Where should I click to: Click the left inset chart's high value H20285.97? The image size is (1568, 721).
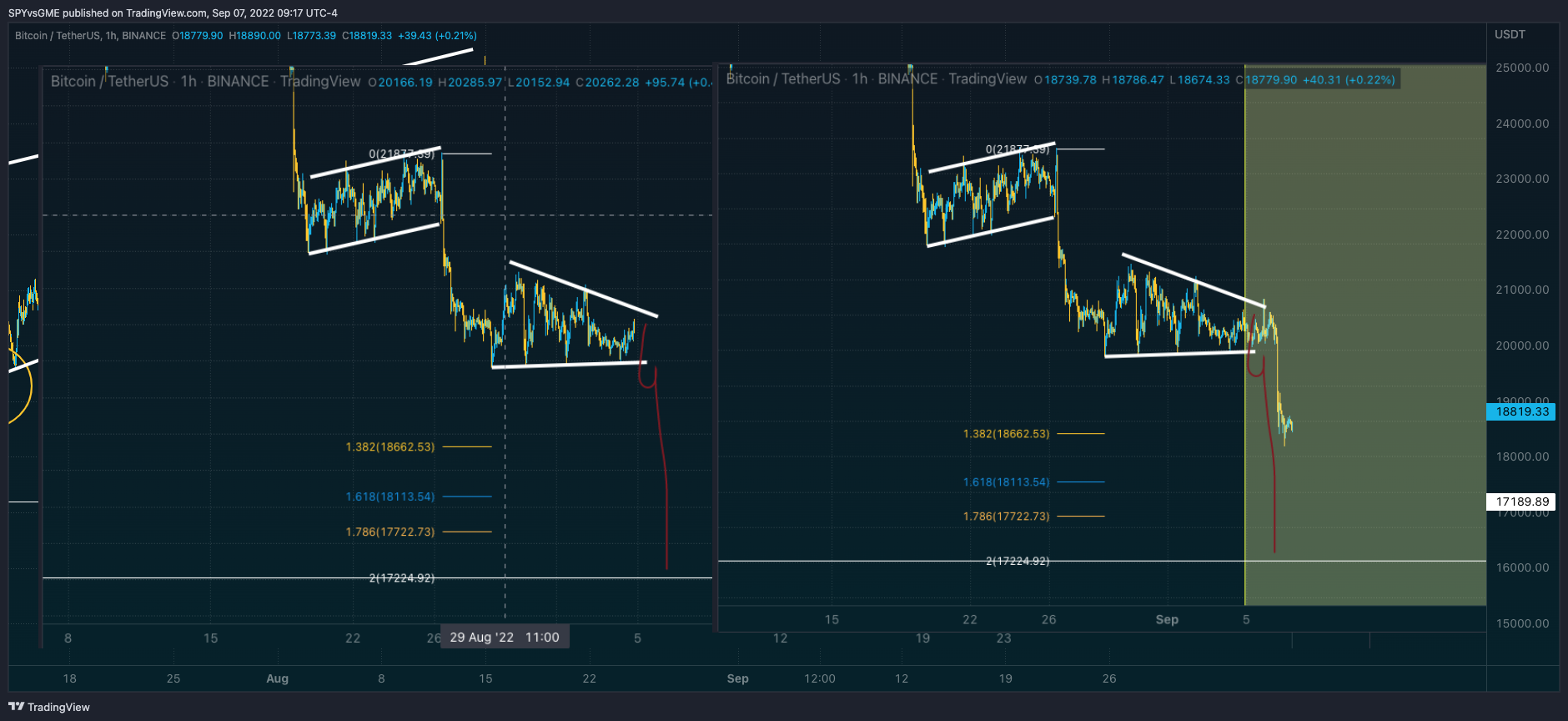tap(470, 83)
